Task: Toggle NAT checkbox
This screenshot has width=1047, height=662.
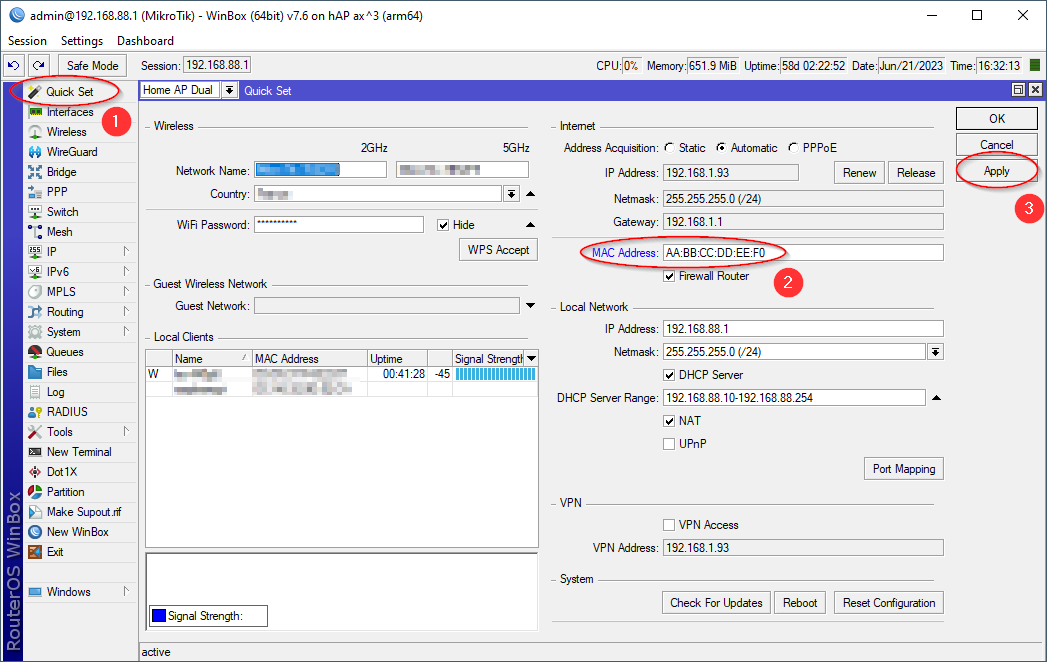Action: [x=669, y=421]
